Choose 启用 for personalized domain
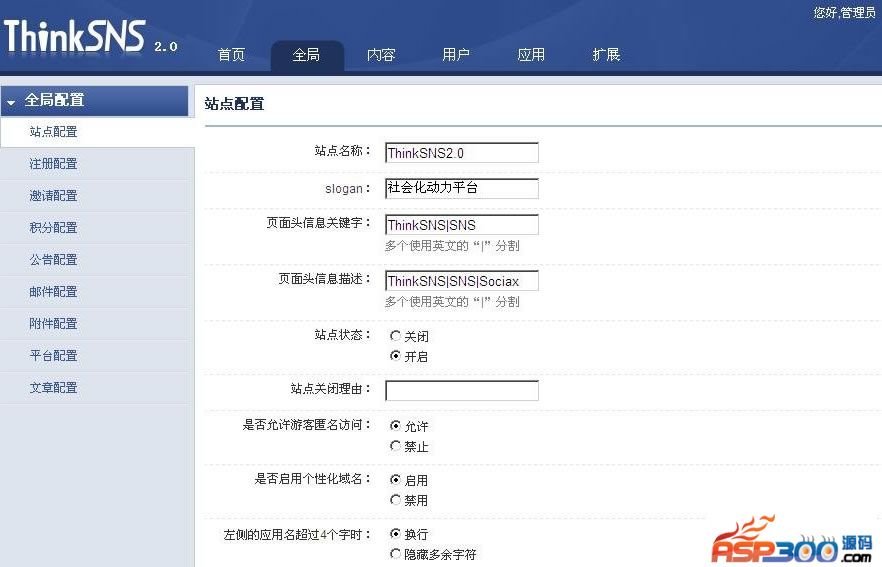This screenshot has height=567, width=882. tap(395, 480)
